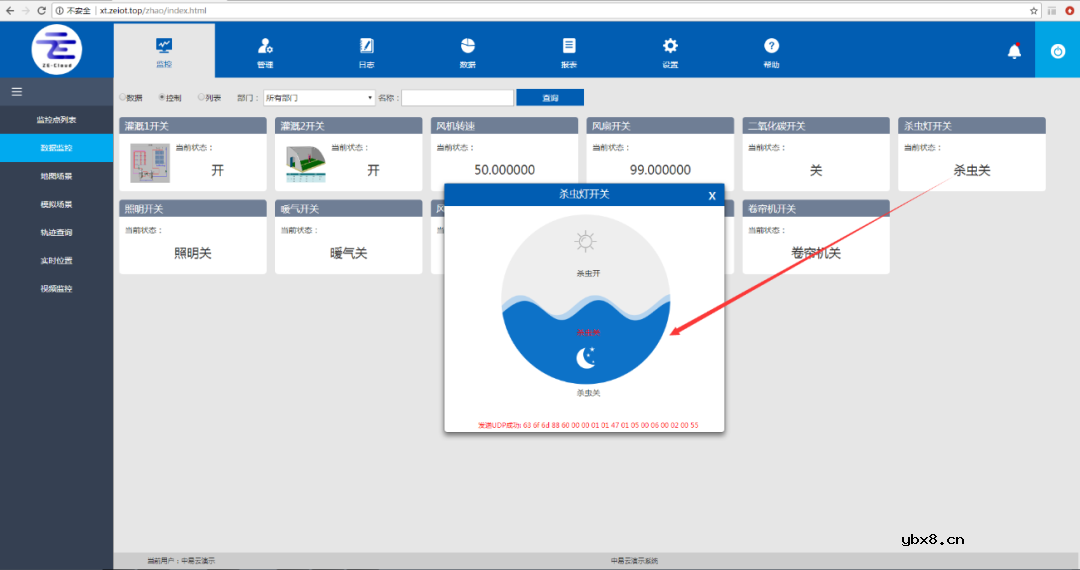Screen dimensions: 1080x570
Task: Click the 查询 search button
Action: coord(549,98)
